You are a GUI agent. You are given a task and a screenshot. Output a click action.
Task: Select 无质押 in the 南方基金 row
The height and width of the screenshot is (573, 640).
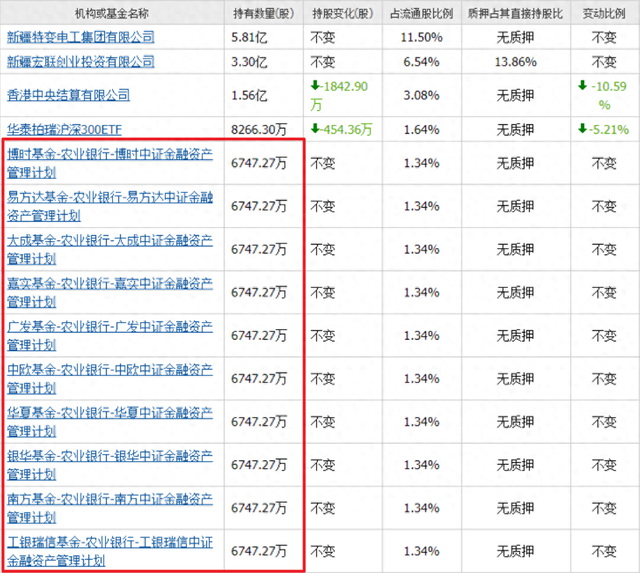[x=516, y=508]
